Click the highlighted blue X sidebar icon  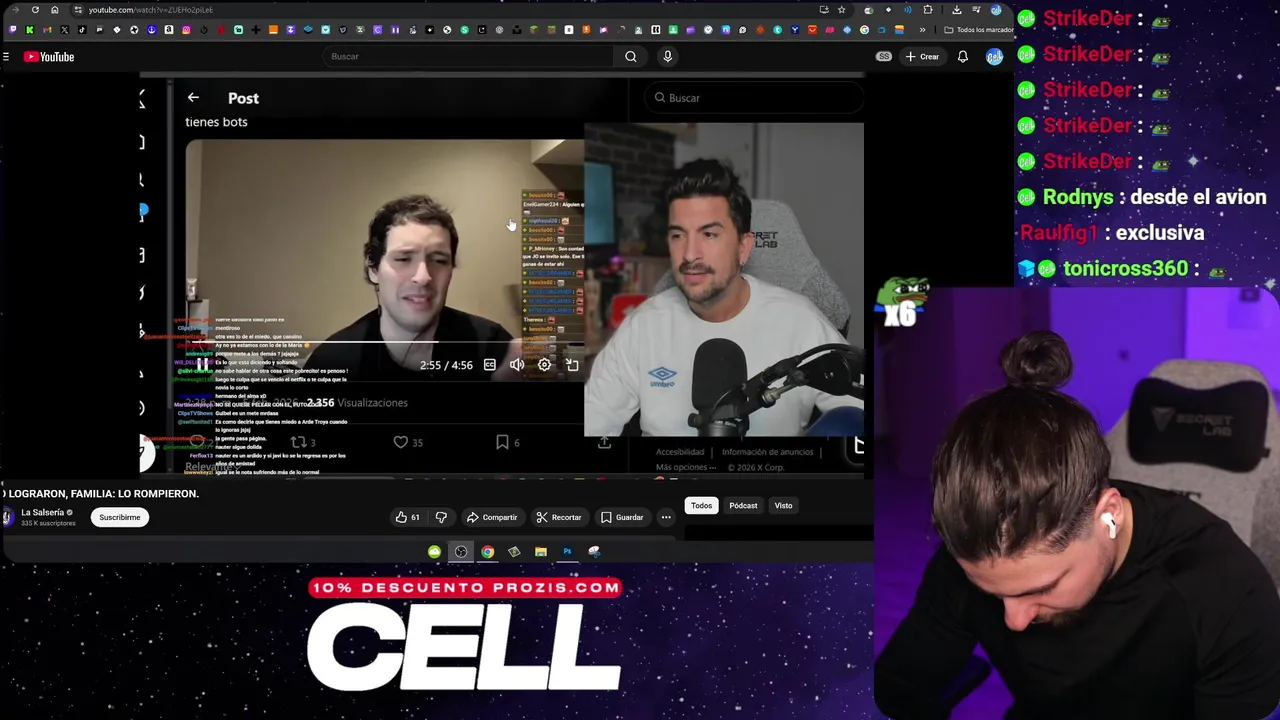coord(142,212)
